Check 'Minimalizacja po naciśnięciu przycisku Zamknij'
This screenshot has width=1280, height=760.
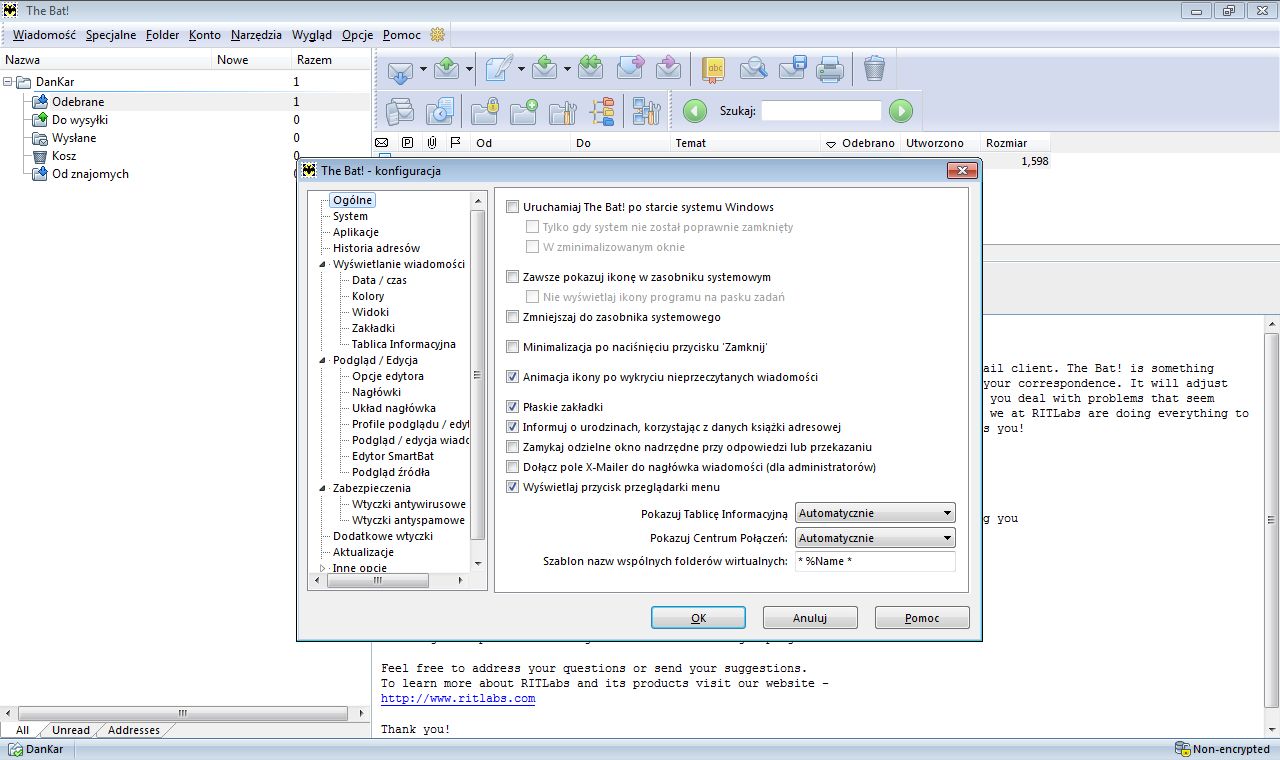513,347
